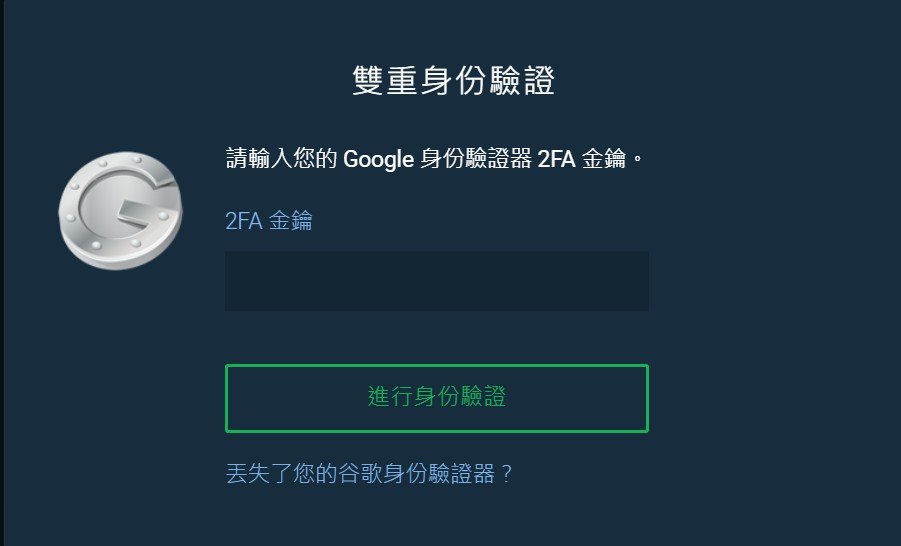Screen dimensions: 901x546
Task: Focus the dark 2FA key text box
Action: (x=436, y=281)
